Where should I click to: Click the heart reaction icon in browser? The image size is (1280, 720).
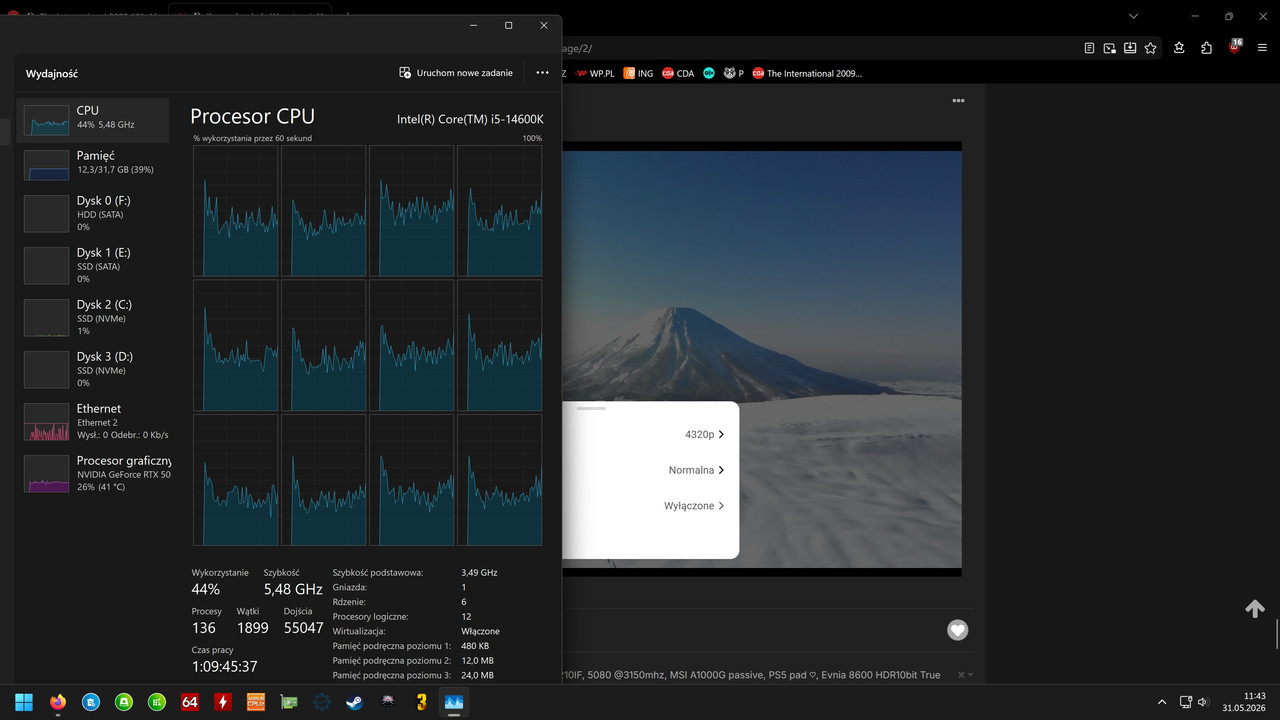[x=958, y=630]
